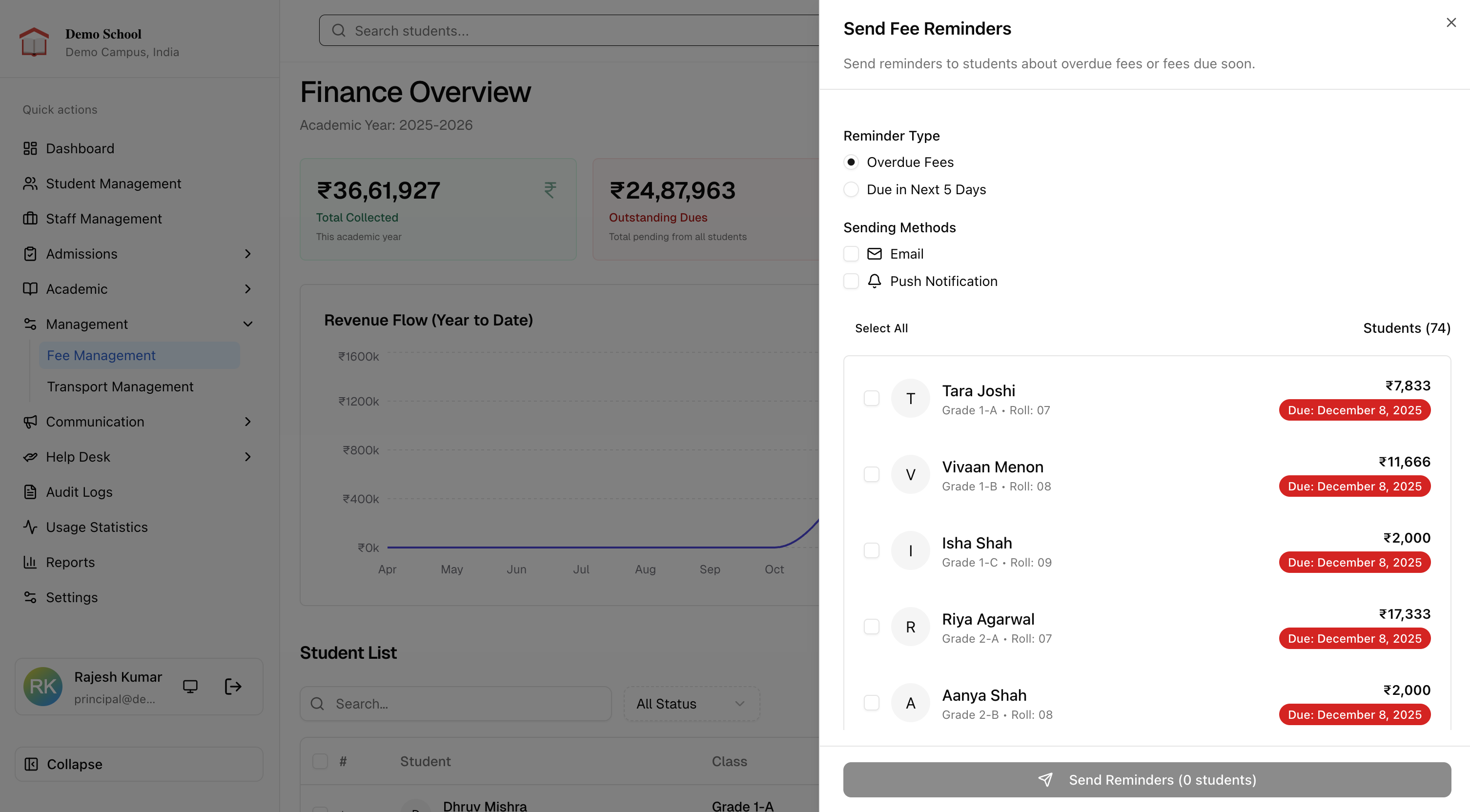This screenshot has height=812, width=1470.
Task: Open Transport Management submenu item
Action: [x=120, y=386]
